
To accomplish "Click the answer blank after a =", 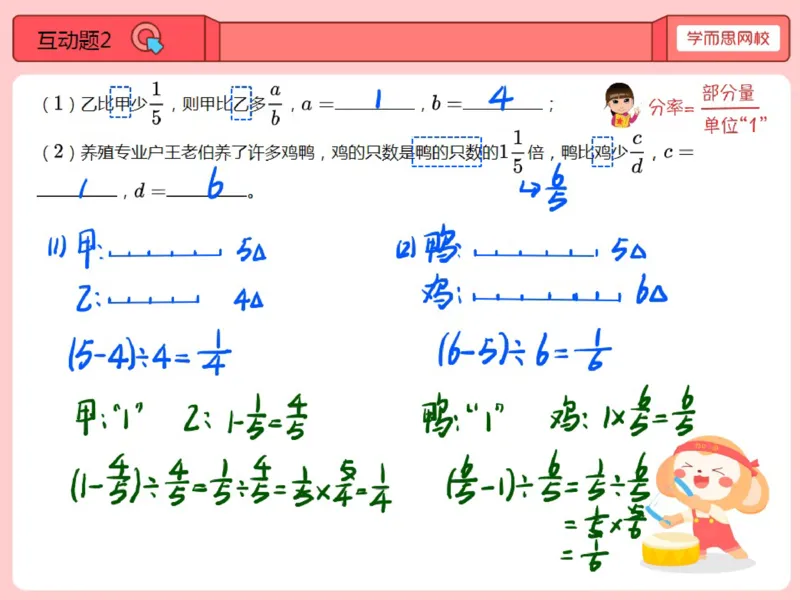I will [x=374, y=101].
